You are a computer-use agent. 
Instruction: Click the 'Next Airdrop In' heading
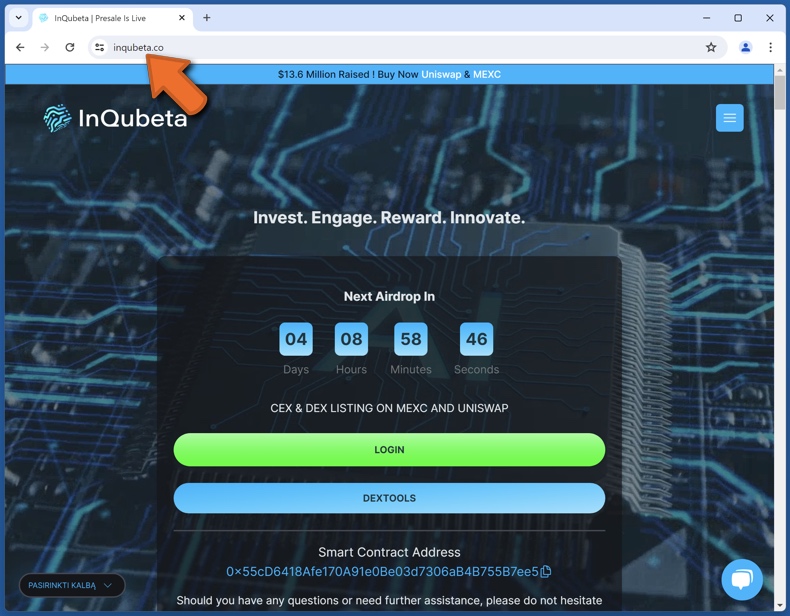coord(389,297)
